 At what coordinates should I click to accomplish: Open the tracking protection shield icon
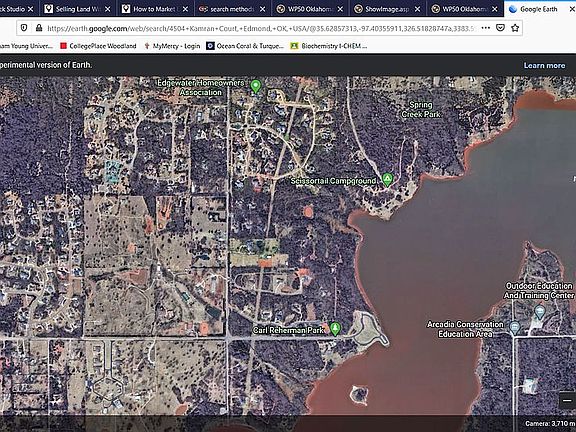(x=24, y=28)
